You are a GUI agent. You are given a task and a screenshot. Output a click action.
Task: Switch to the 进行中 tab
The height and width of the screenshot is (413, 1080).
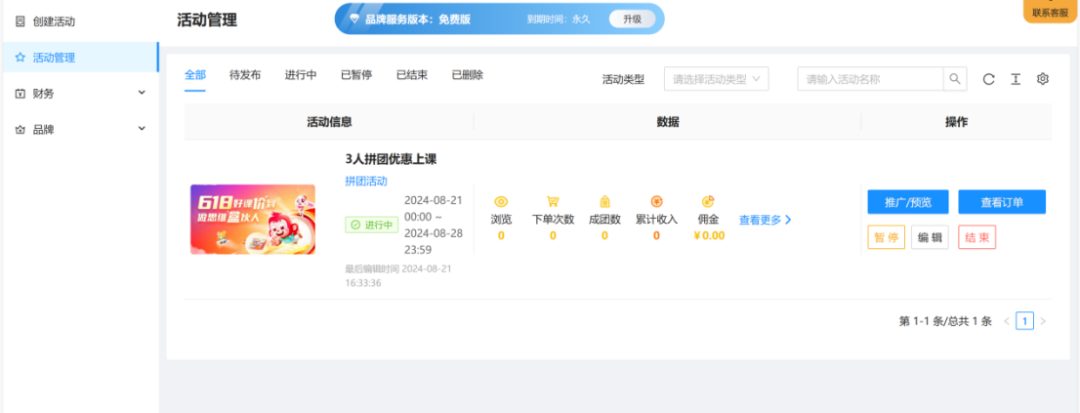[300, 75]
